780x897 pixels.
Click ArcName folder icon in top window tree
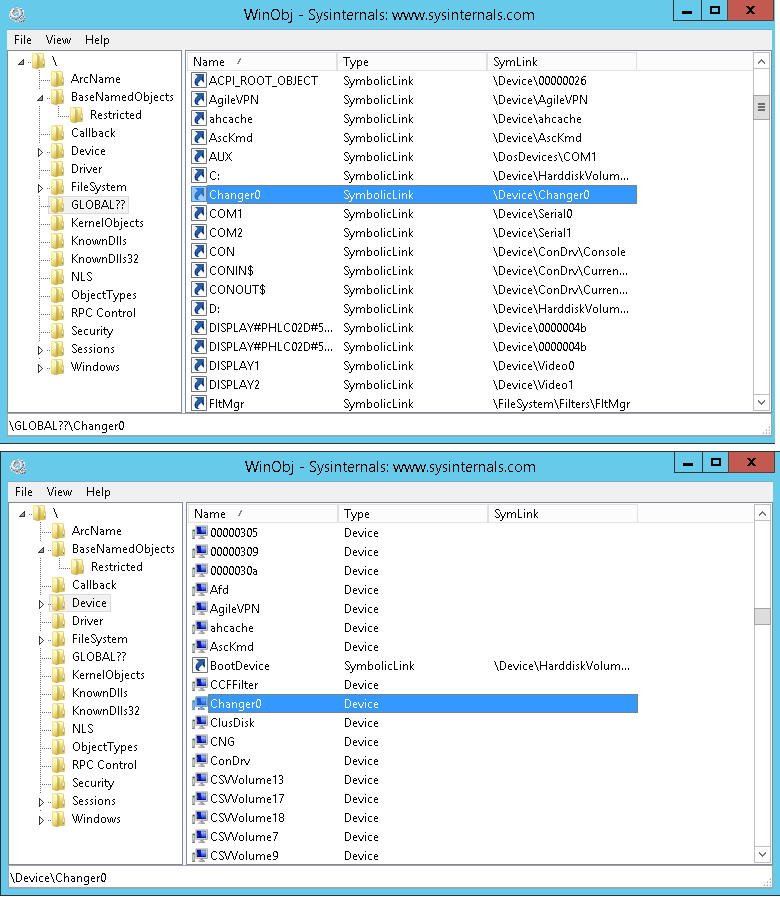57,78
